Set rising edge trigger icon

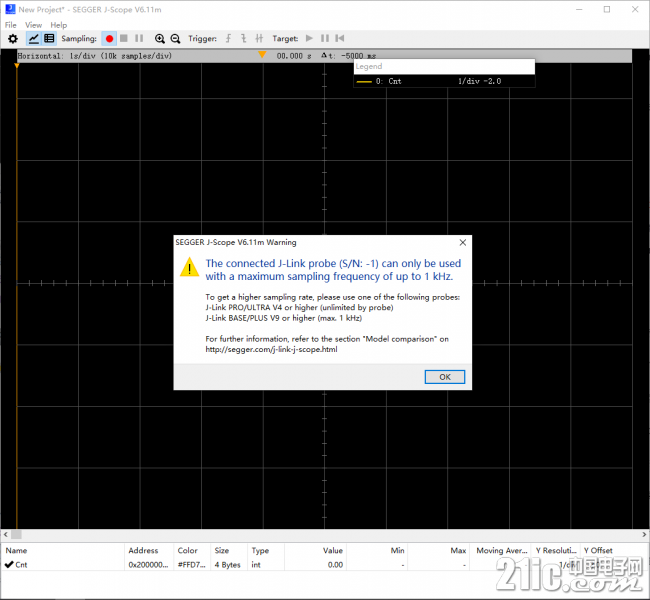228,38
